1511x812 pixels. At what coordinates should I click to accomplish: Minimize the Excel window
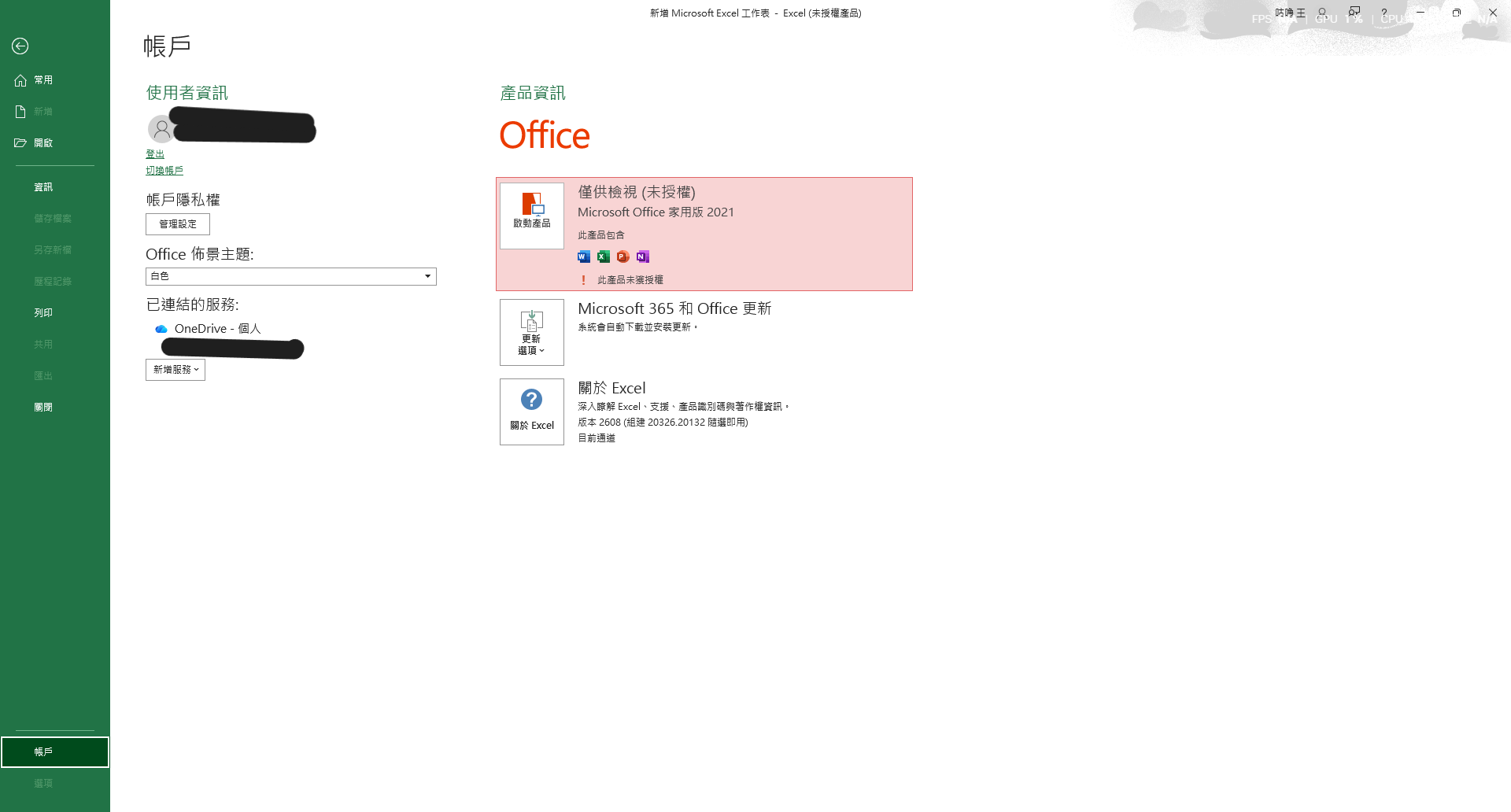tap(1420, 13)
